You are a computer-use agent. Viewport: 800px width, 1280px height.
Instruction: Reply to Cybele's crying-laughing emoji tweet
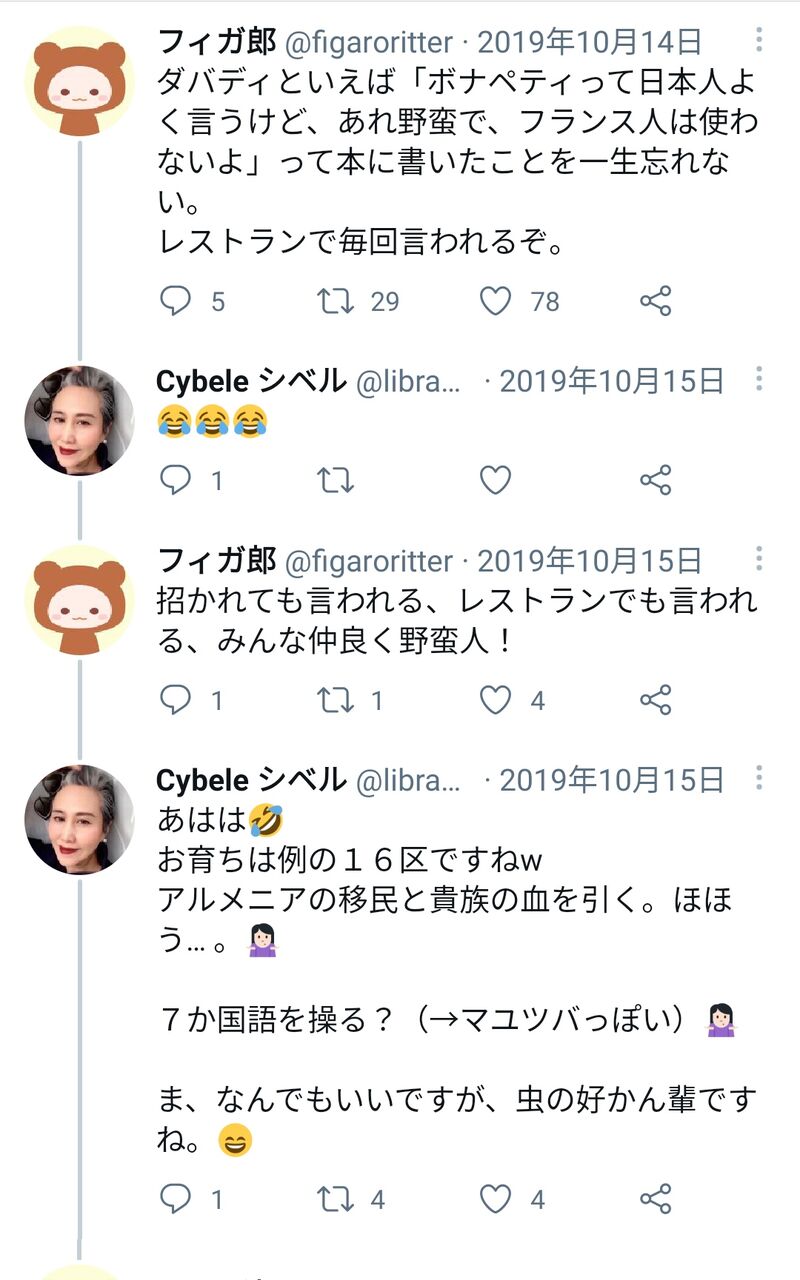tap(176, 481)
